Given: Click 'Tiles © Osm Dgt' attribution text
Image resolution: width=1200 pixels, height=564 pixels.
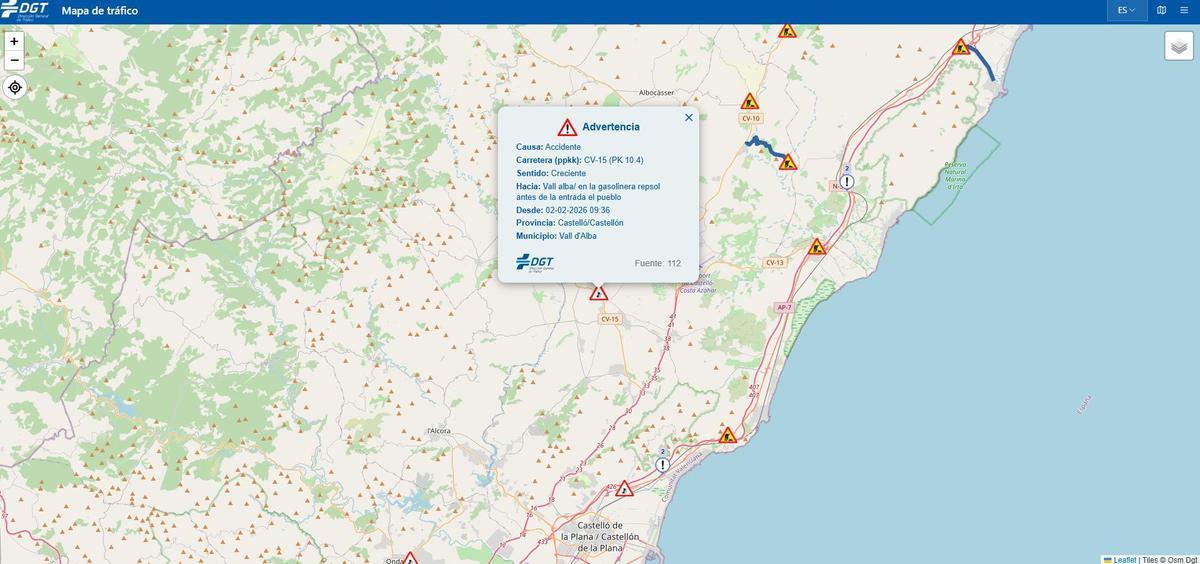Looking at the screenshot, I should click(x=1168, y=559).
